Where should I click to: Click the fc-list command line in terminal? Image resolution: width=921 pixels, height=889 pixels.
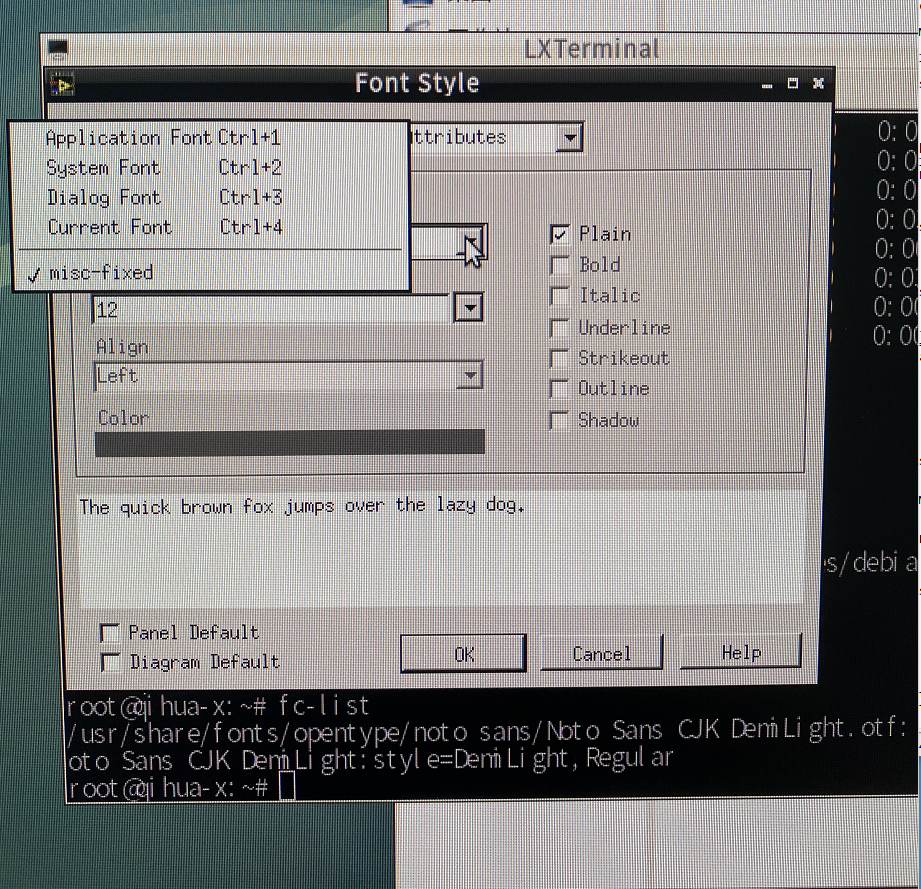(x=218, y=706)
